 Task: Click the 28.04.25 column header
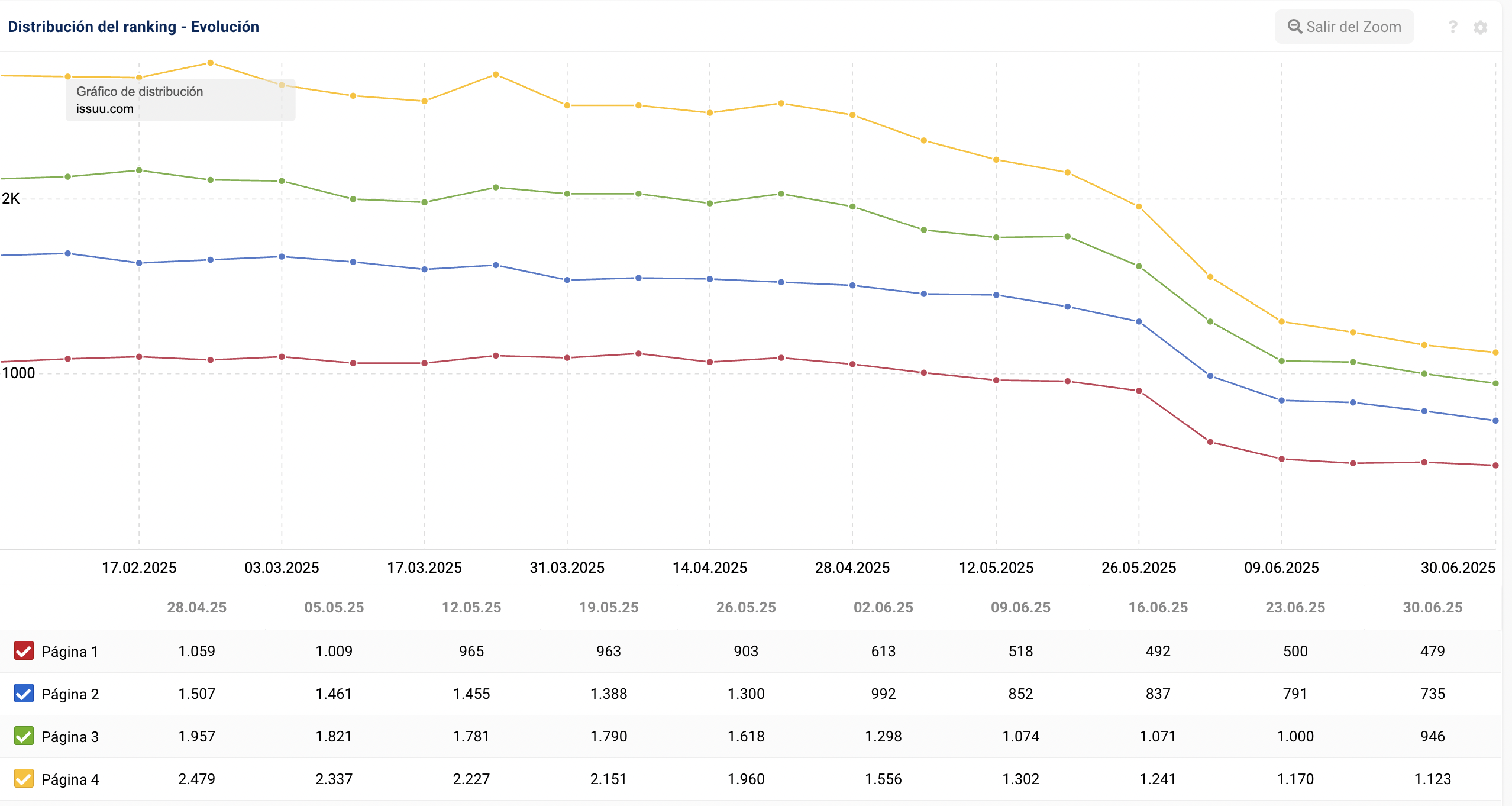tap(196, 607)
